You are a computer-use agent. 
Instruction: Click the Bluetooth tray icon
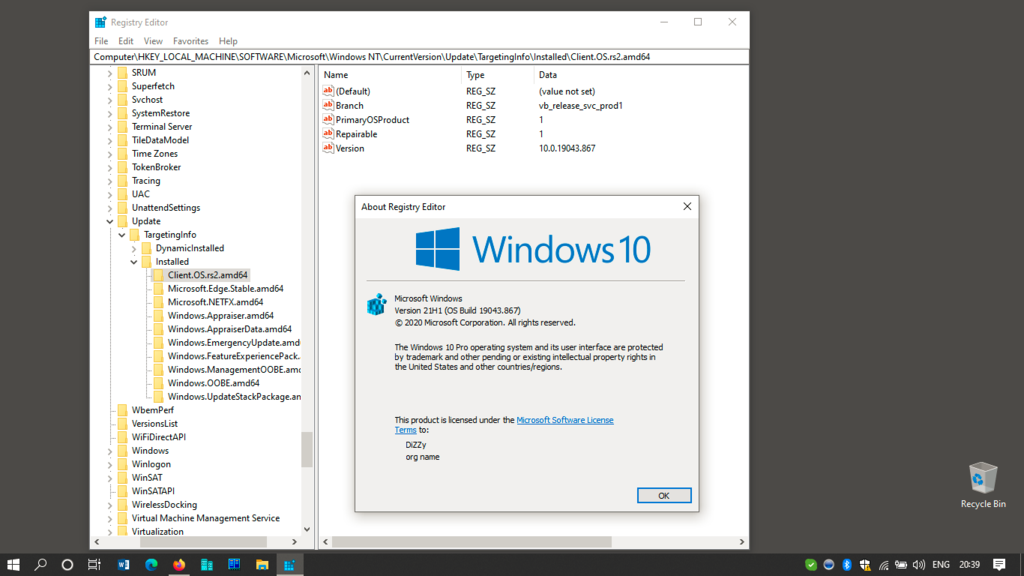pos(847,564)
